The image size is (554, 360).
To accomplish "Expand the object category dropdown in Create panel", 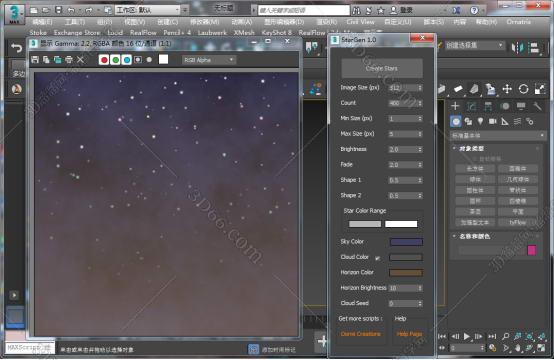I will 498,135.
